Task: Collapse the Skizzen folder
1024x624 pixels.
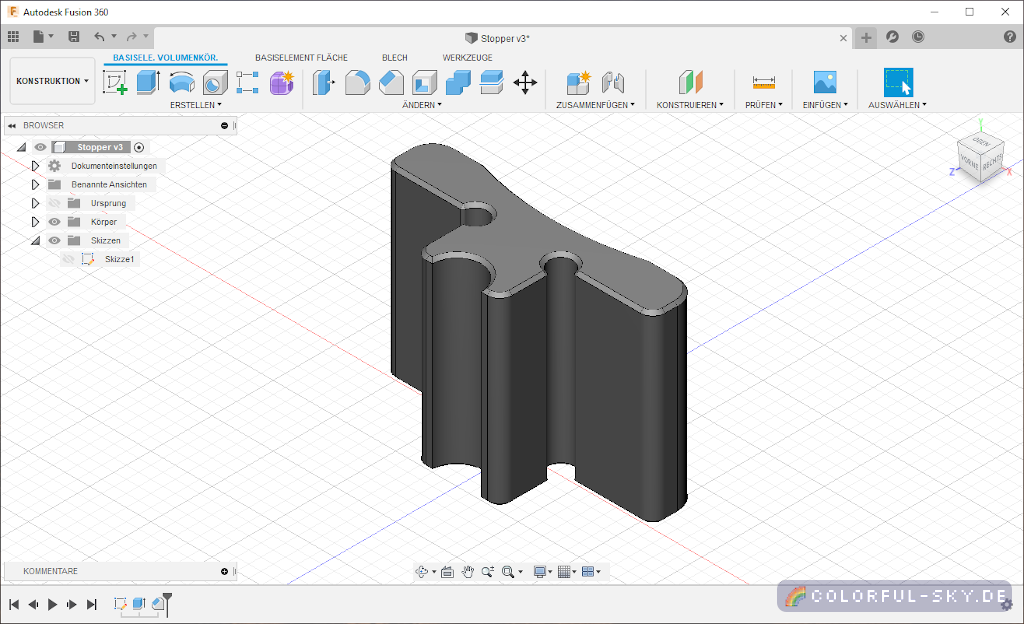Action: coord(35,241)
